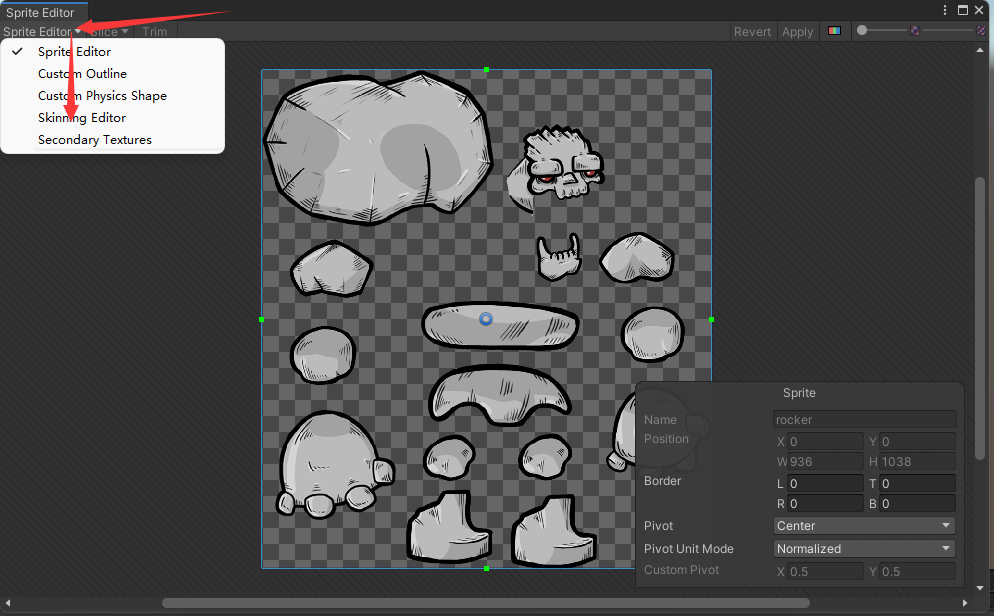Open the three-dot panel options menu
994x616 pixels.
[x=944, y=9]
